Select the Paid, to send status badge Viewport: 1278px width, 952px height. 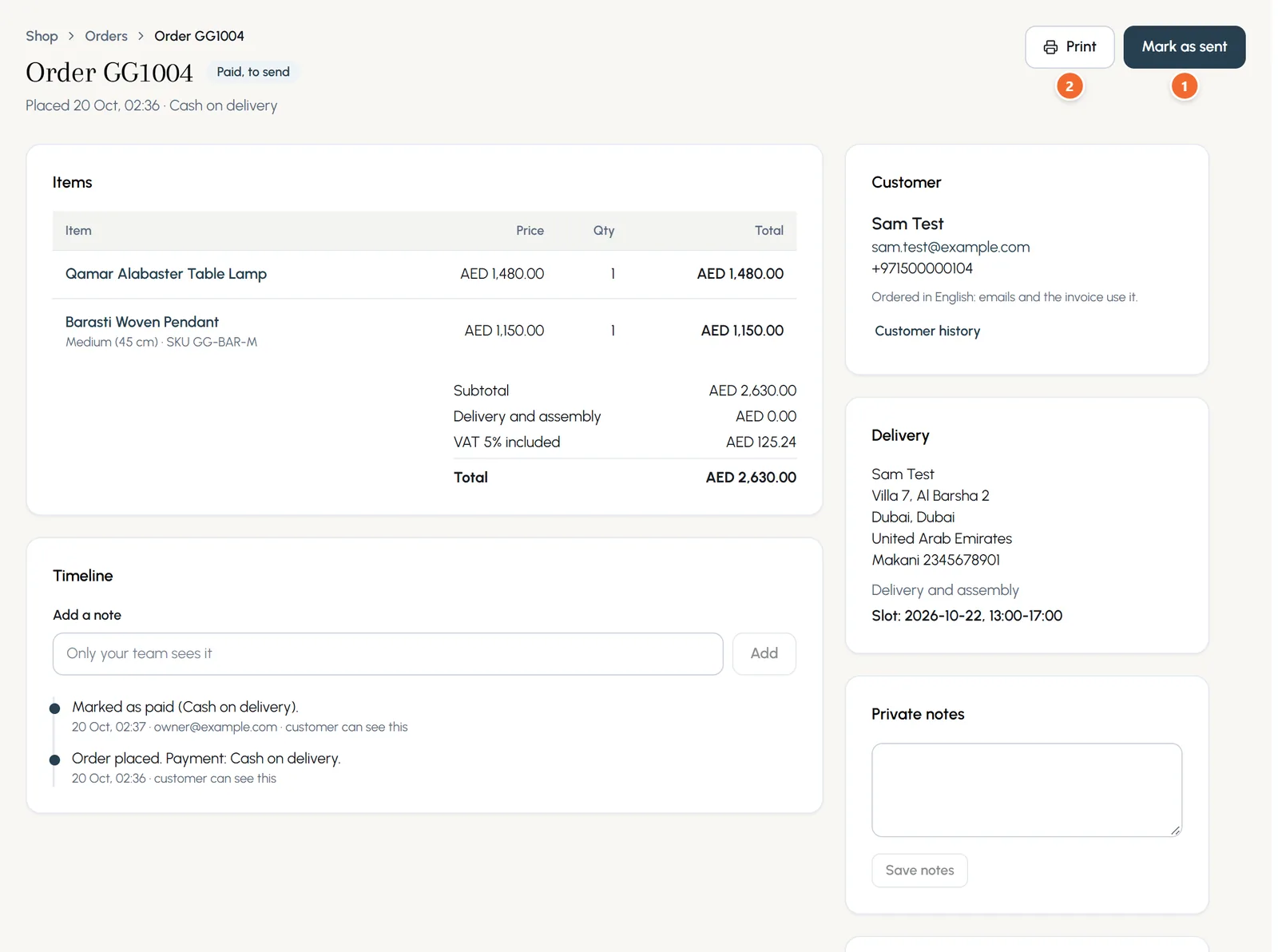coord(253,72)
